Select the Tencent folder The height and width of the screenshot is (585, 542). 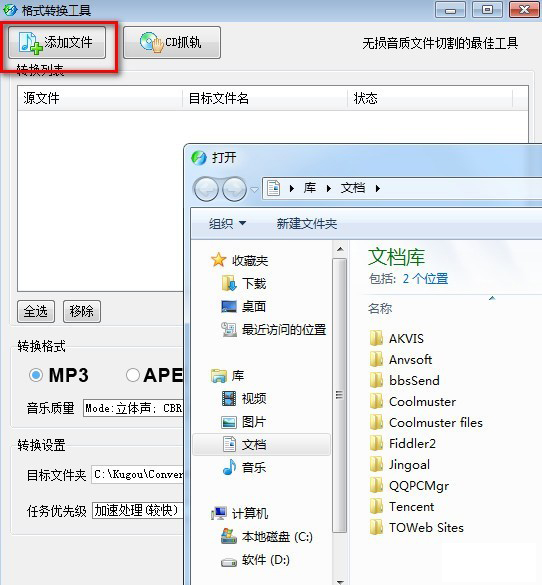402,506
